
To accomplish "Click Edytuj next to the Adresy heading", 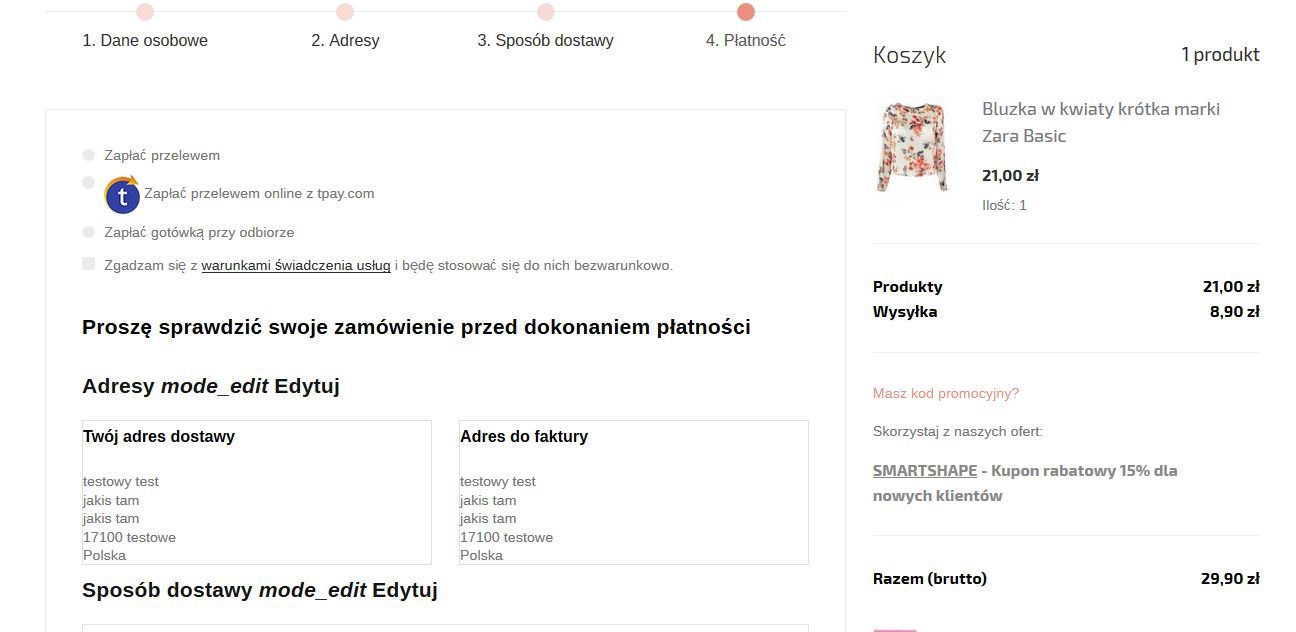I will (307, 386).
